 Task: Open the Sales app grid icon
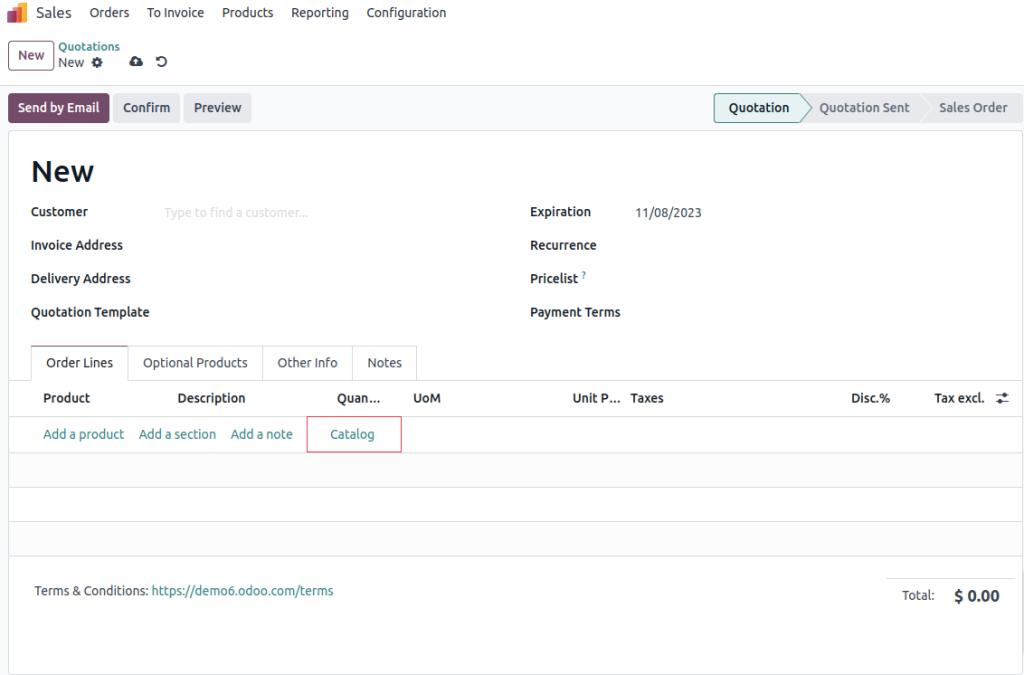click(x=16, y=12)
